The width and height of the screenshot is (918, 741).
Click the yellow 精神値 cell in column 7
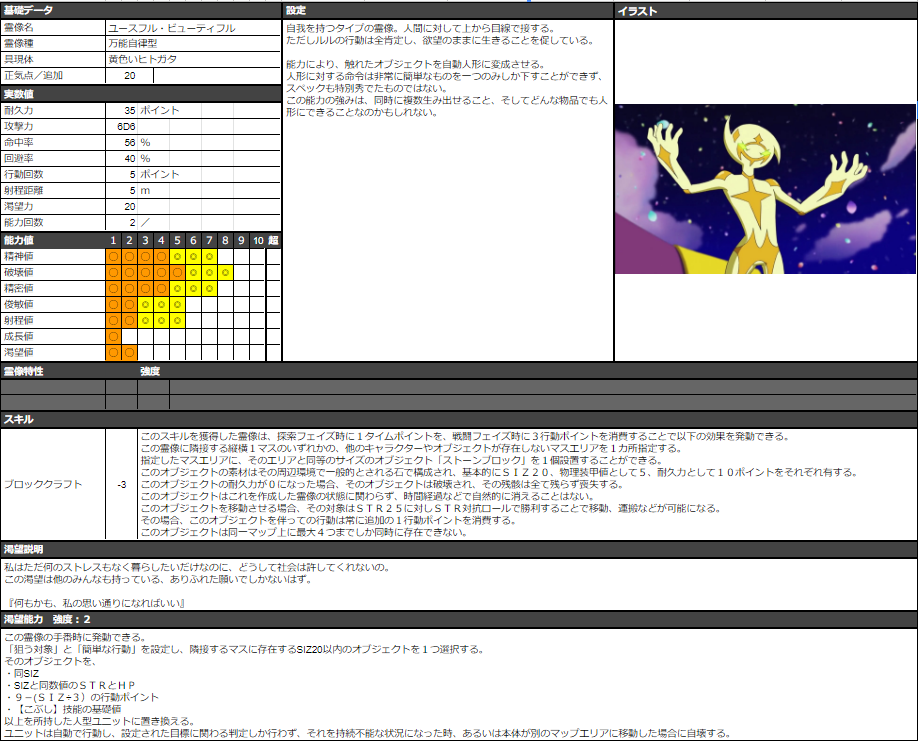(x=209, y=256)
